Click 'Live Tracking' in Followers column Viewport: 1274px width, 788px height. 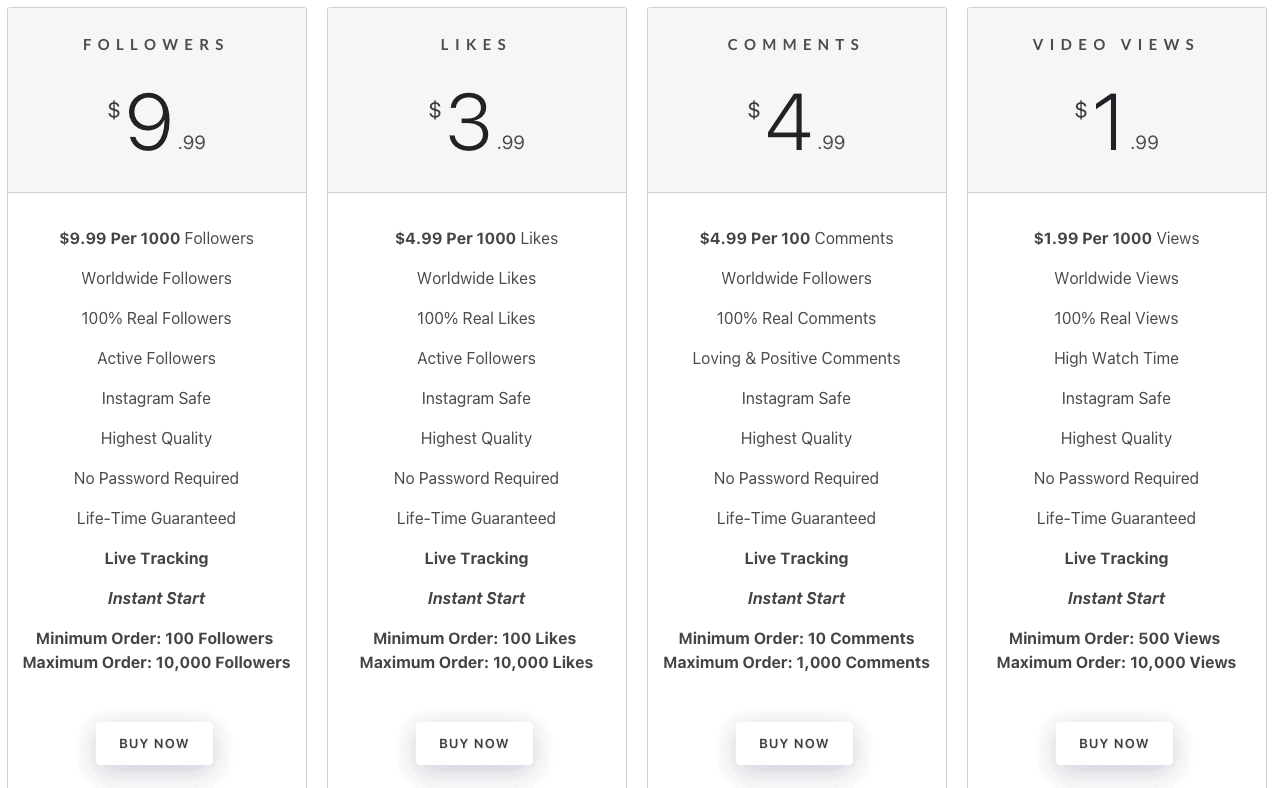click(x=156, y=558)
